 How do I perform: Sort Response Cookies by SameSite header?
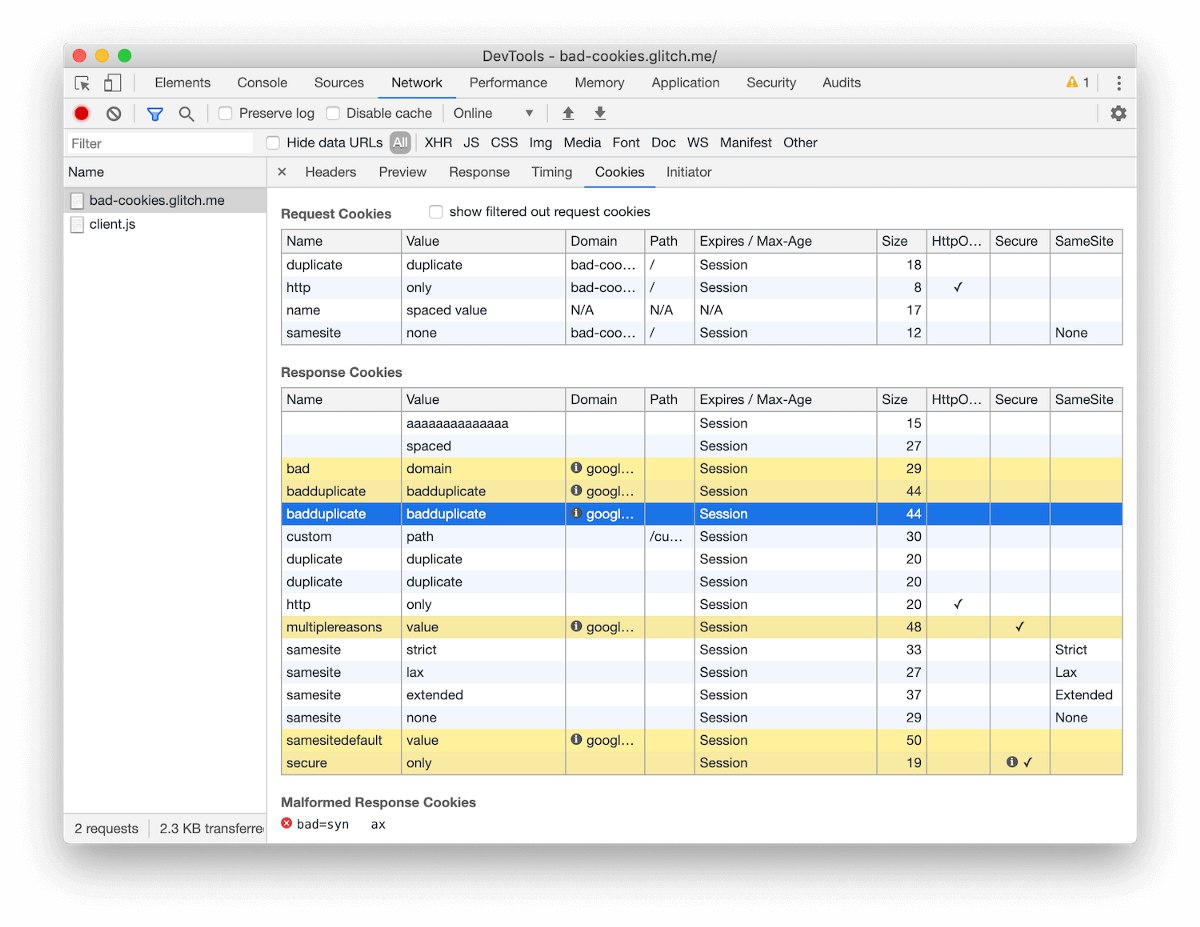coord(1086,400)
